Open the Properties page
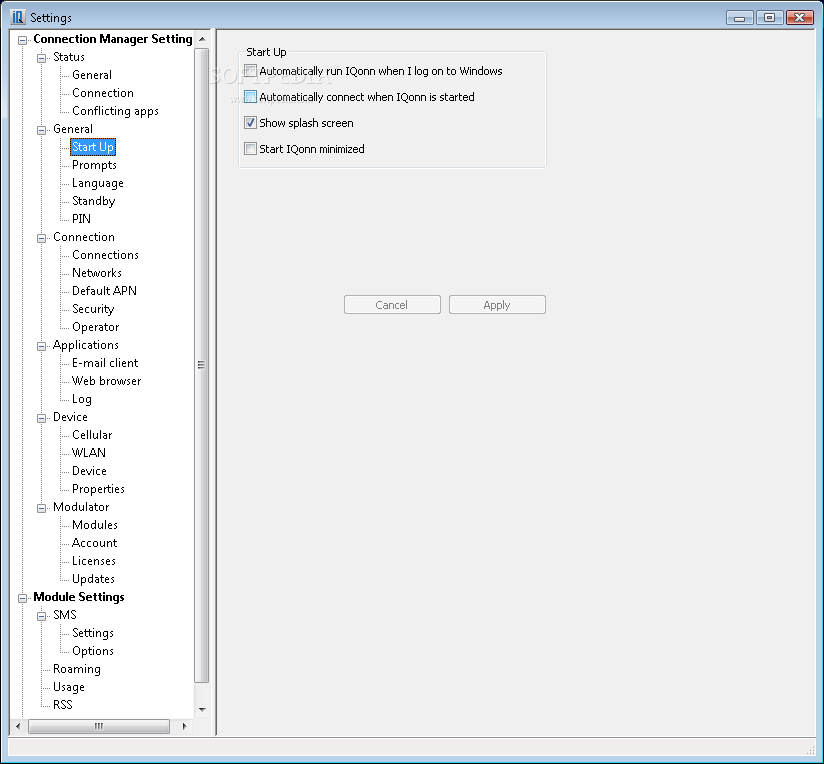 click(98, 489)
